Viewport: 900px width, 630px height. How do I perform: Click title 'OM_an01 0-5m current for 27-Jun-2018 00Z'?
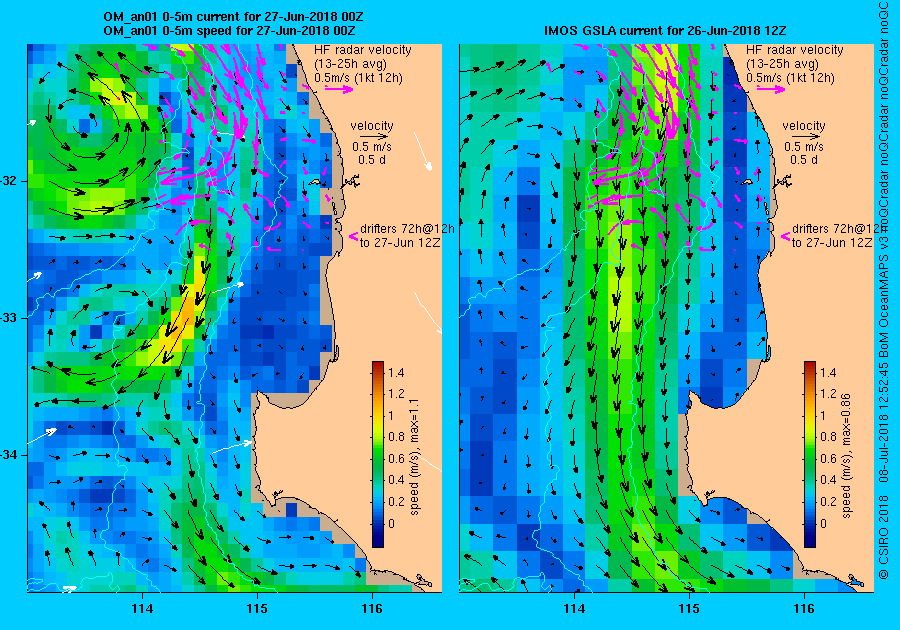pos(233,17)
